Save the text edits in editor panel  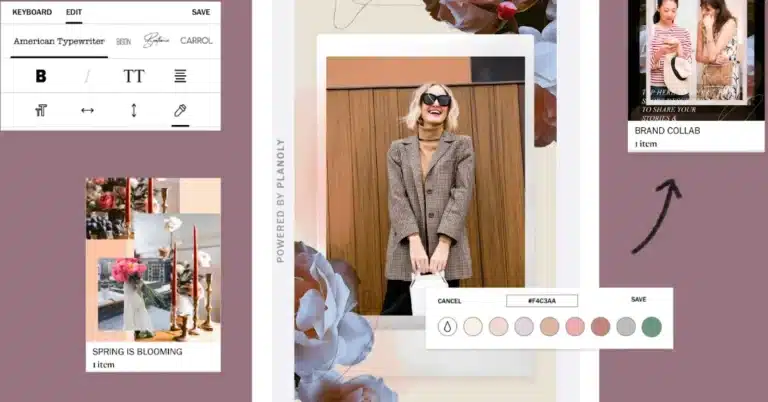pyautogui.click(x=201, y=12)
